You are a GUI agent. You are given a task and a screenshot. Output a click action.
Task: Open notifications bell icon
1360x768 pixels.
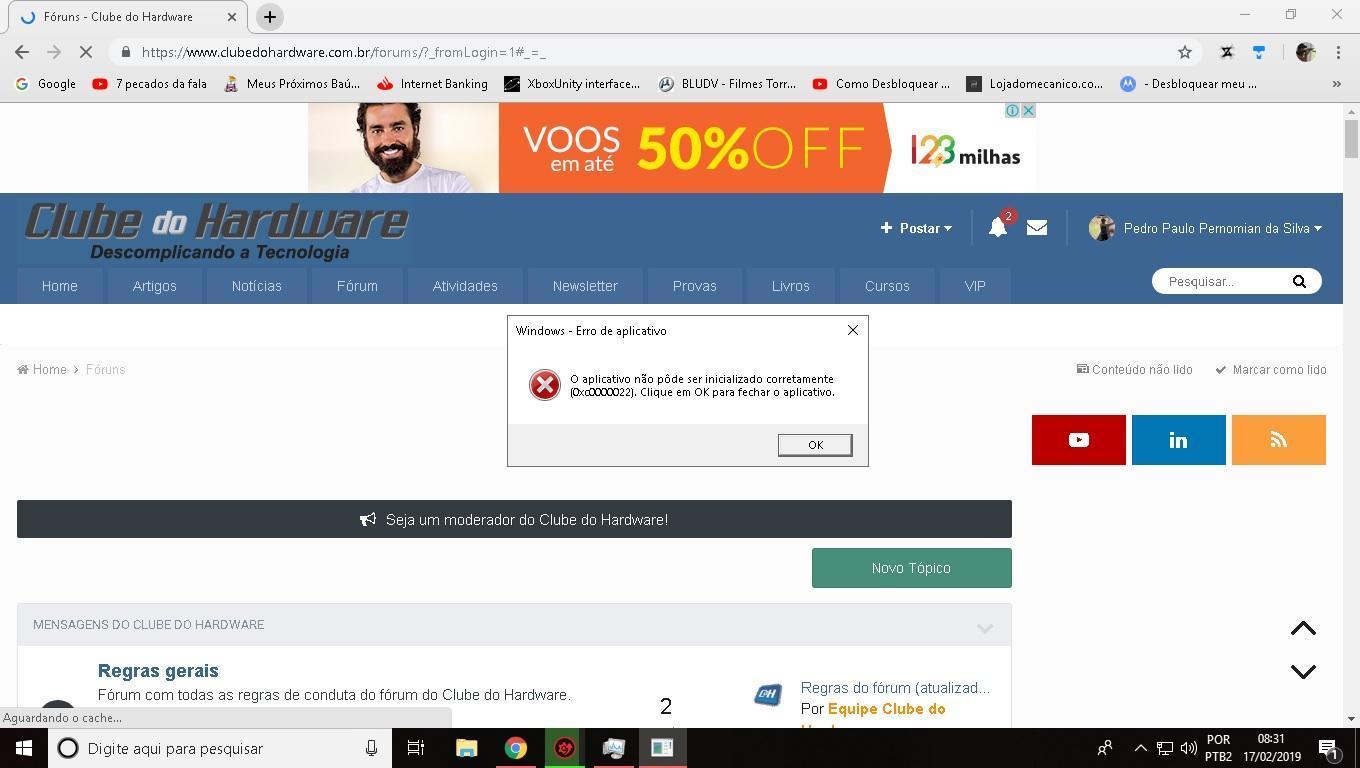[x=998, y=228]
